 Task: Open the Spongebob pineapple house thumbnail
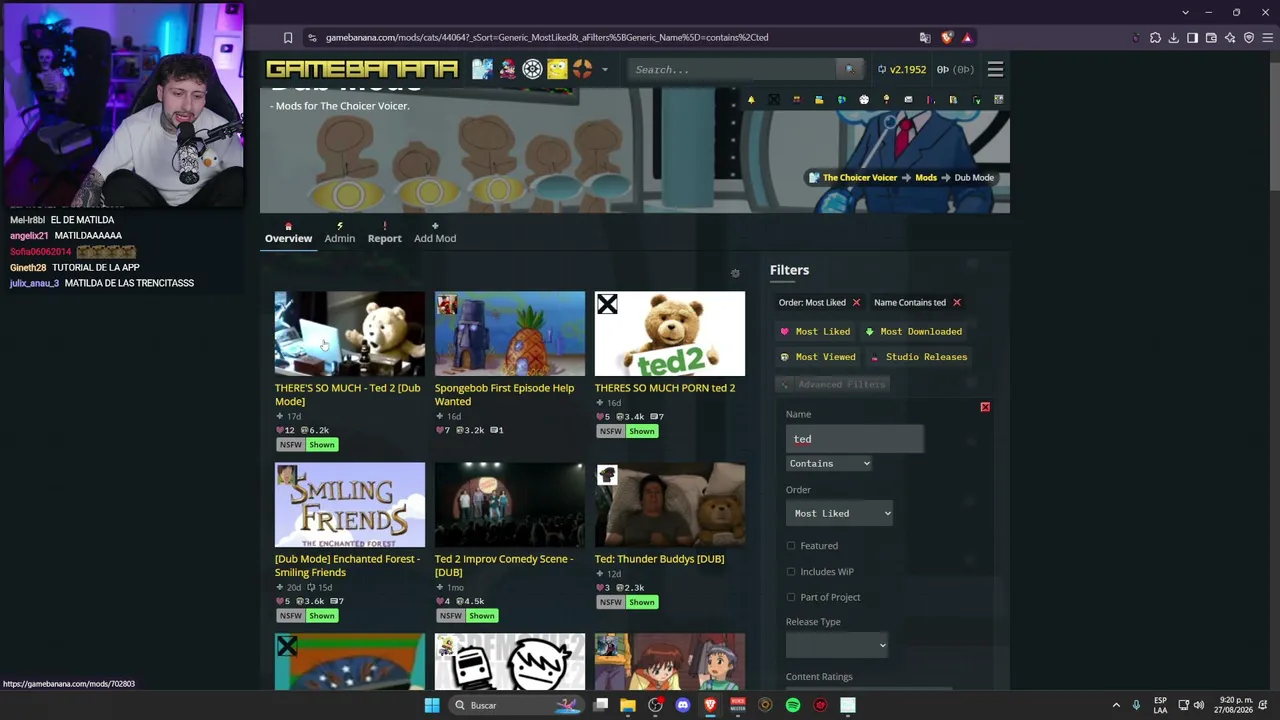click(510, 334)
